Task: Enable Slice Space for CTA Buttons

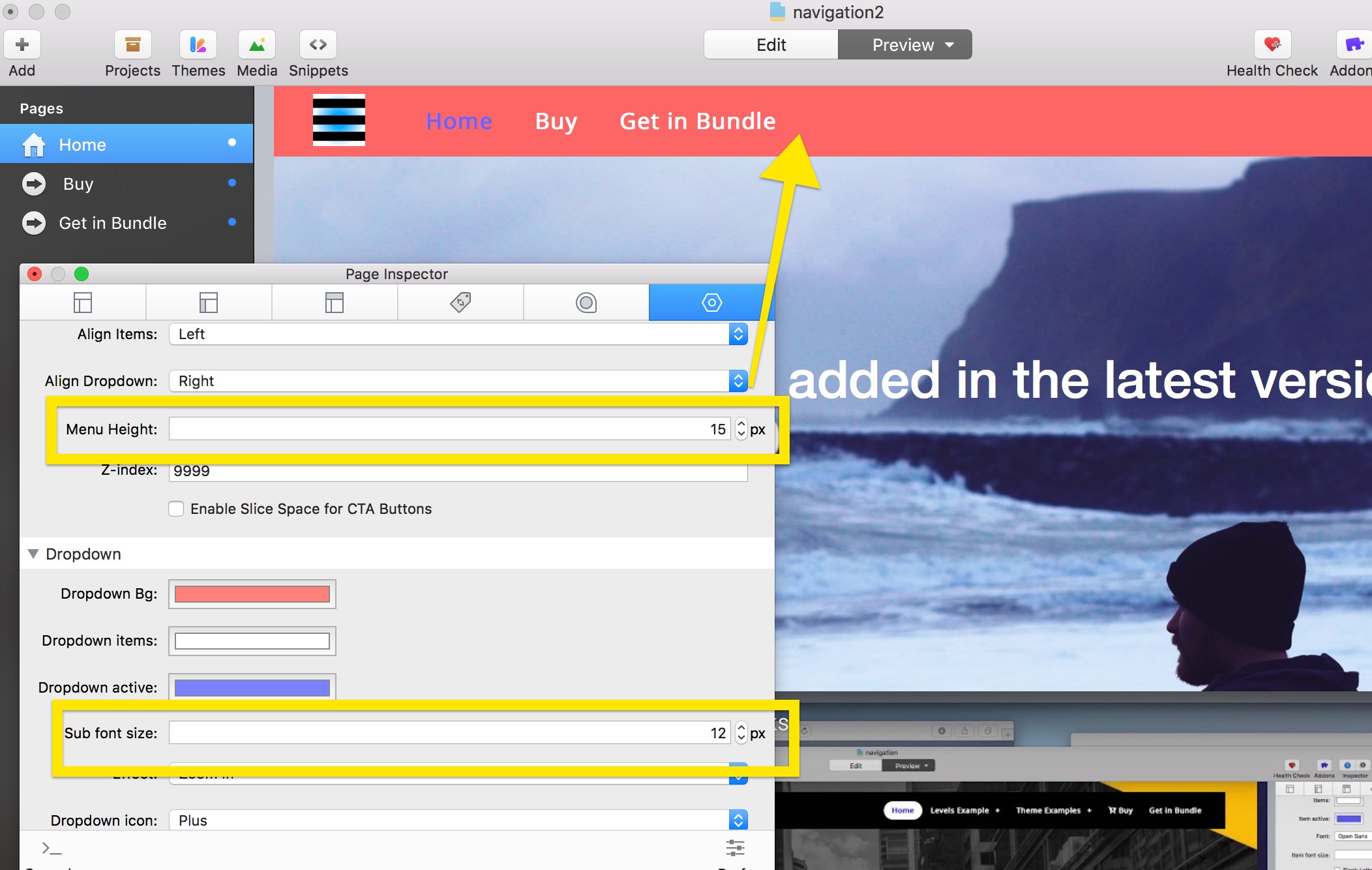Action: pos(176,509)
